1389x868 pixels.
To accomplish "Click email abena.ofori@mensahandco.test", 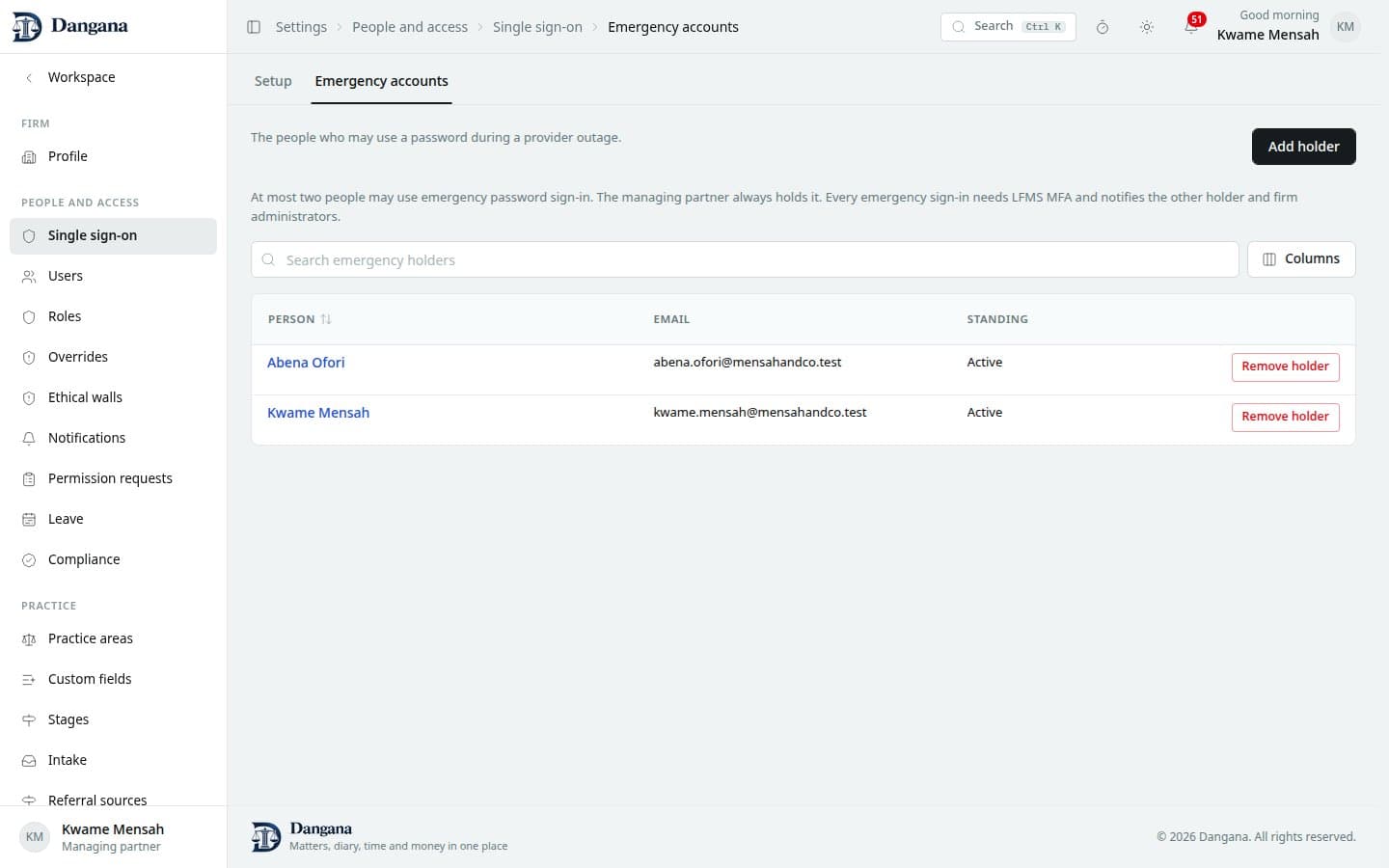I will [x=748, y=363].
